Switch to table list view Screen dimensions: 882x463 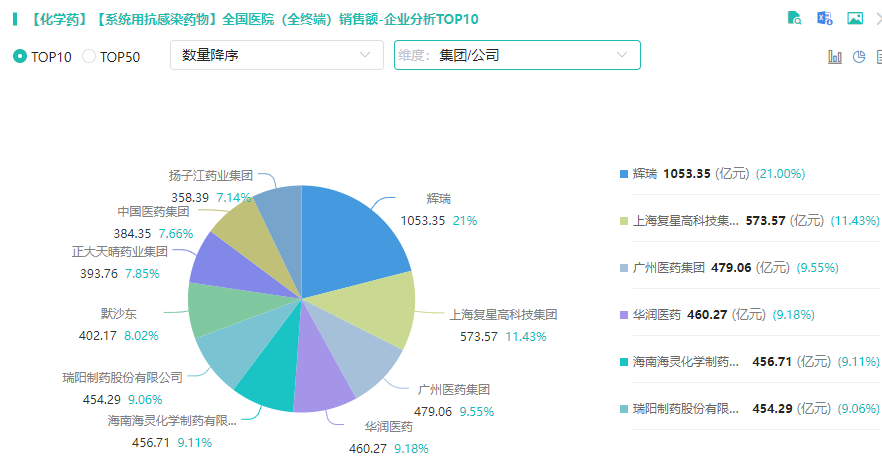[878, 57]
